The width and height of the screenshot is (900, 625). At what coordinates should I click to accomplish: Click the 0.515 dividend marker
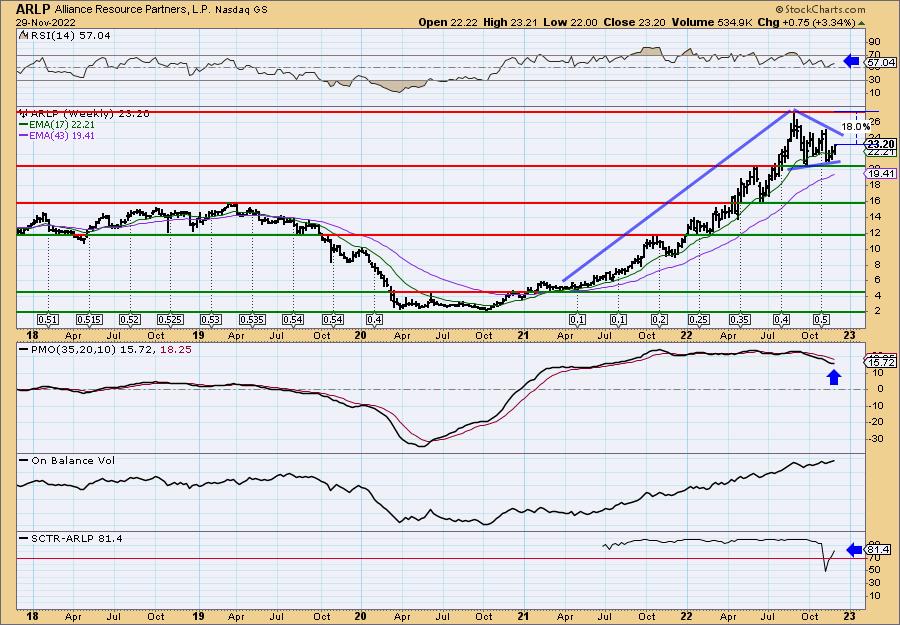click(89, 320)
